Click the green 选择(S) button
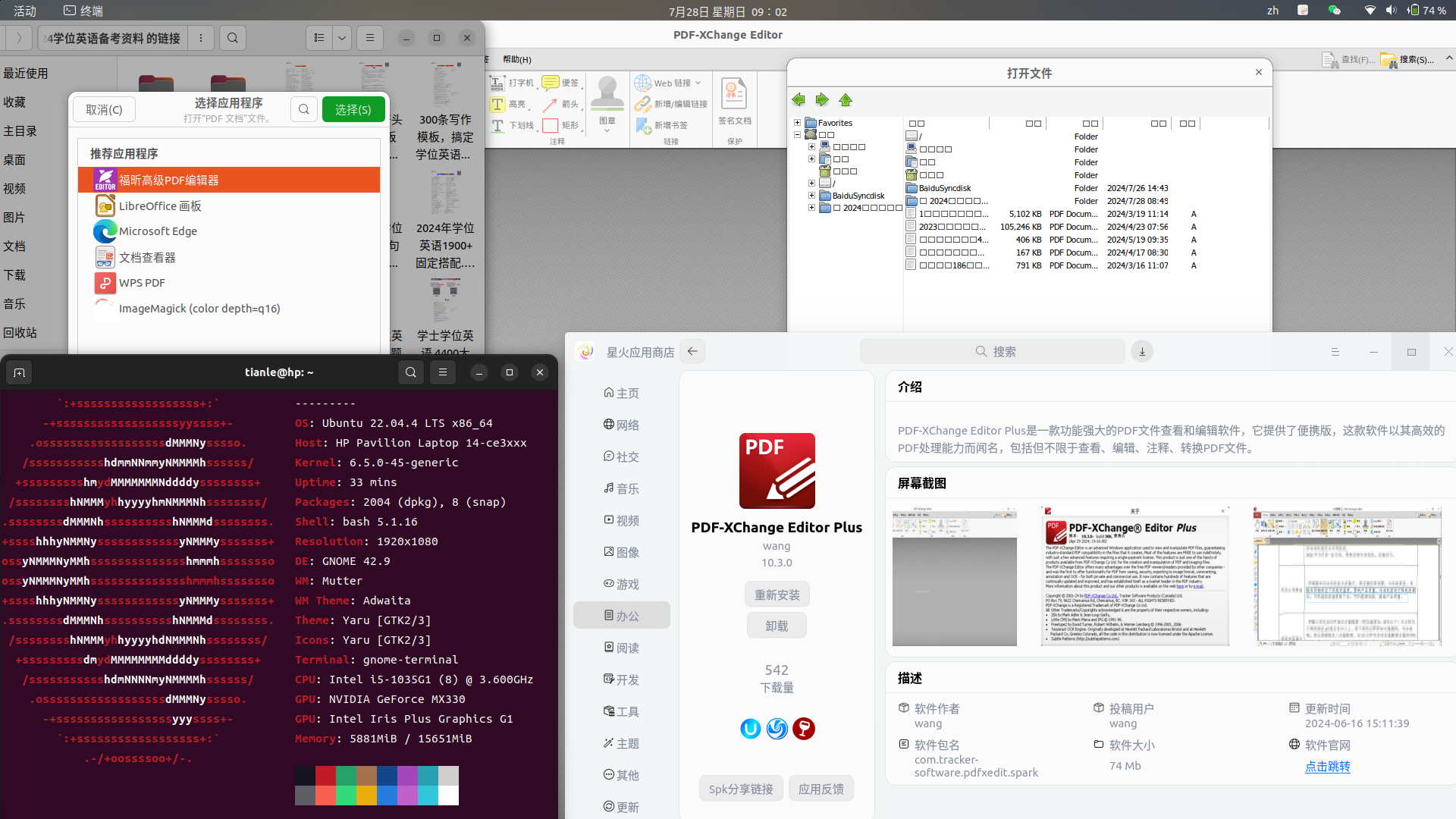 (x=353, y=110)
